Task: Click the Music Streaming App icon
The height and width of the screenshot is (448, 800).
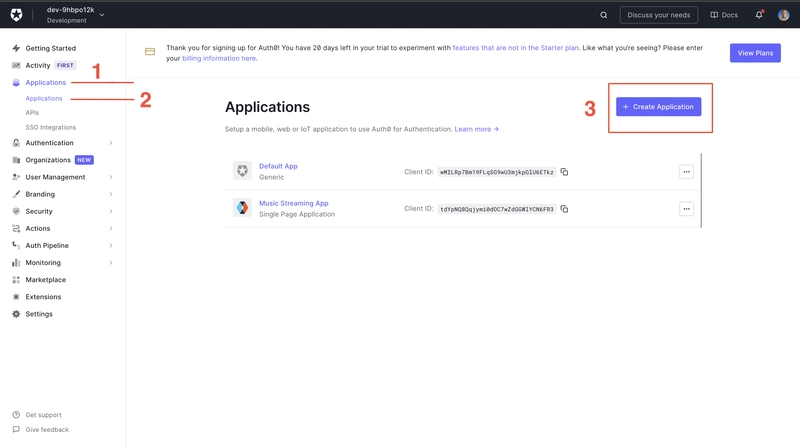Action: coord(242,208)
